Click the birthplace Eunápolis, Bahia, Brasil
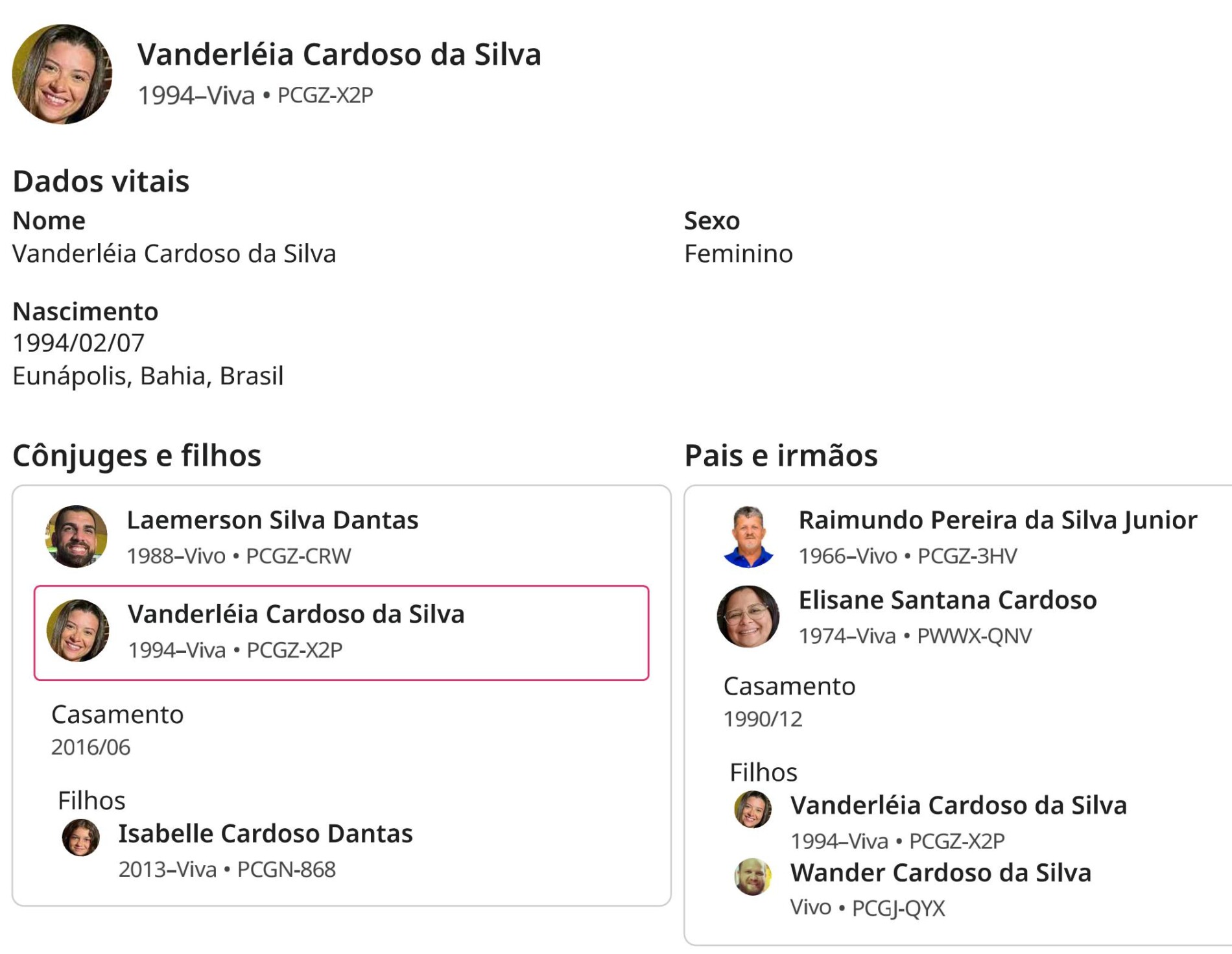The height and width of the screenshot is (954, 1232). (x=148, y=376)
